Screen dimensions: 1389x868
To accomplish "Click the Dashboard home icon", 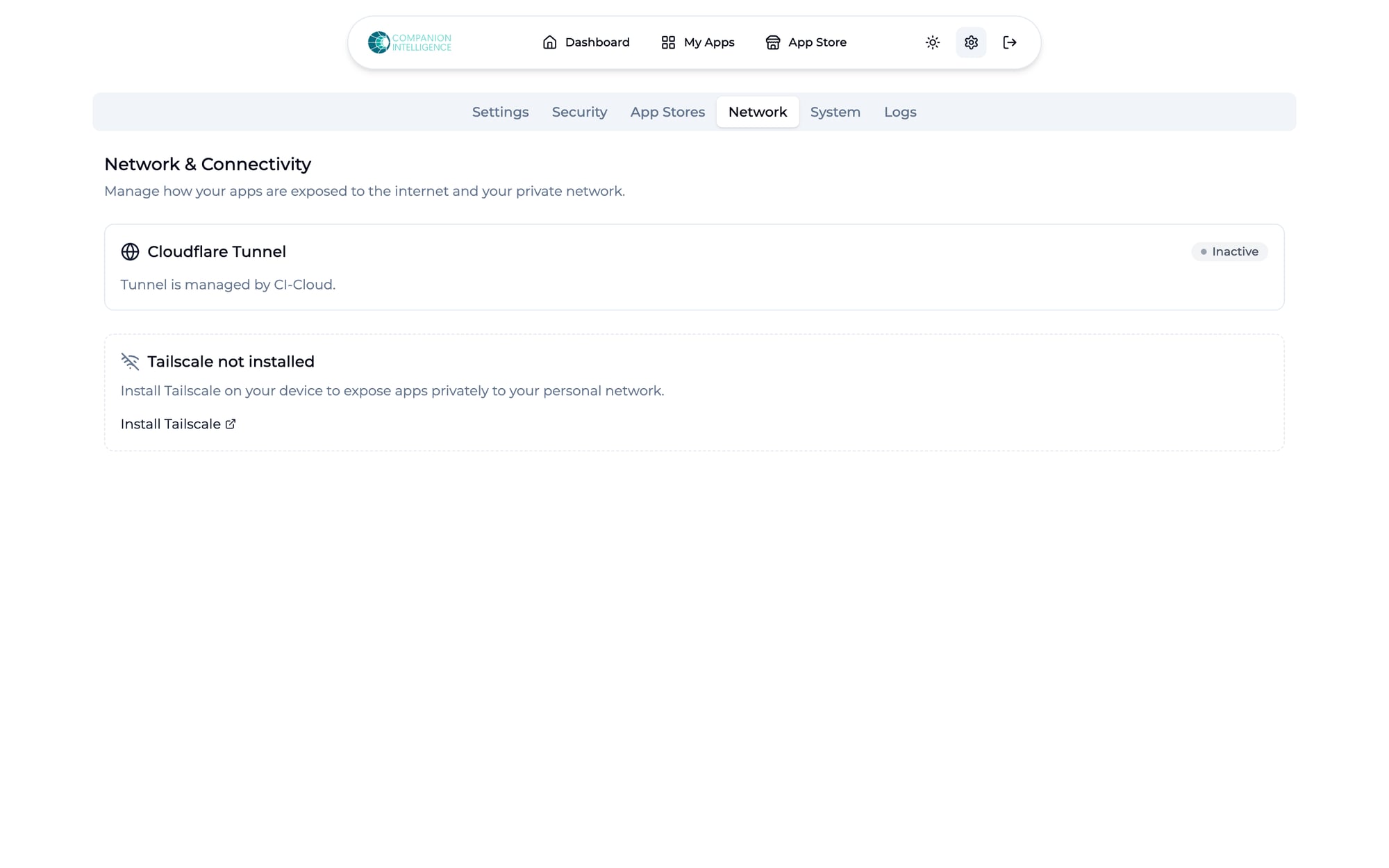I will pos(549,42).
